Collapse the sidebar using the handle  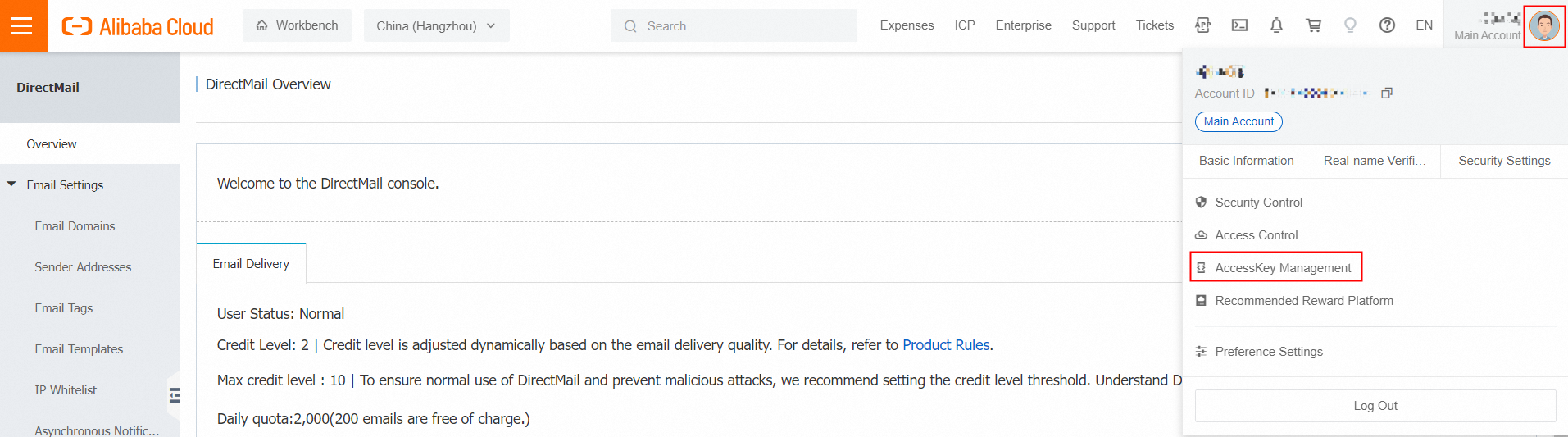coord(175,396)
